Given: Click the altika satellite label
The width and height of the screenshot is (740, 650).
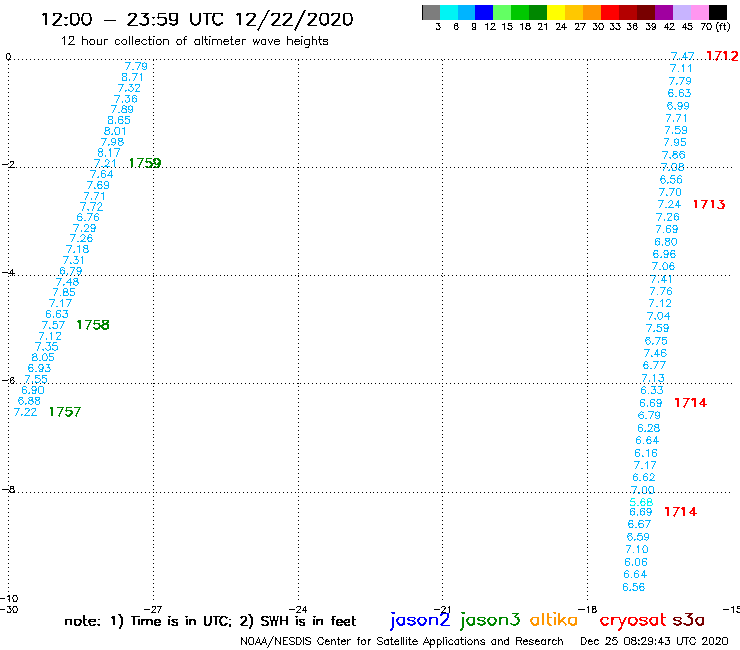Looking at the screenshot, I should (x=553, y=619).
